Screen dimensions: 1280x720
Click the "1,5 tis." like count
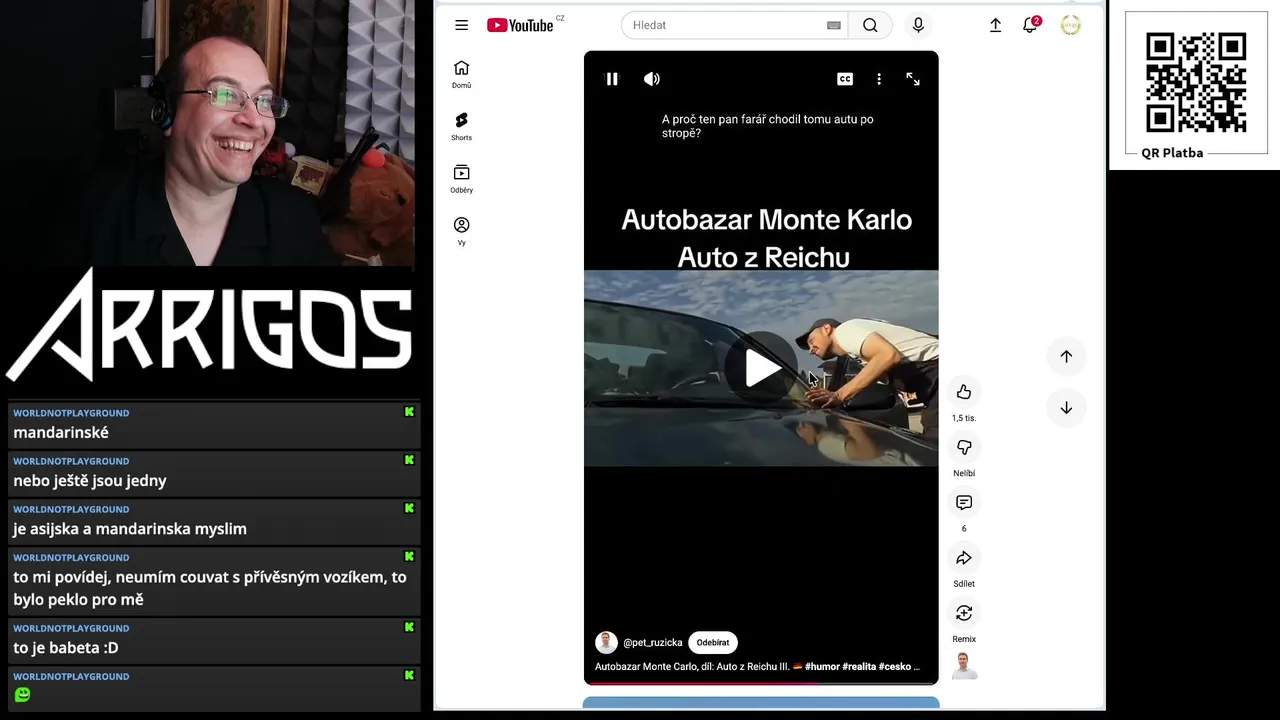pos(964,418)
